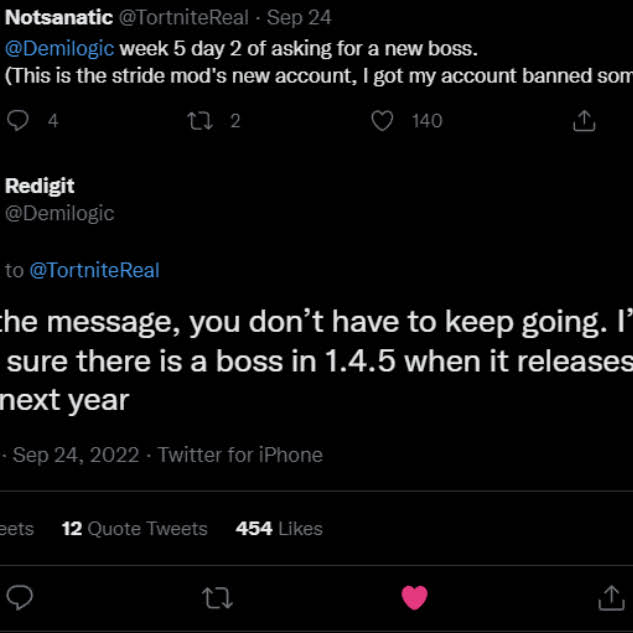Click reply icon under Redigit's tweet
Screen dimensions: 633x633
tap(20, 598)
